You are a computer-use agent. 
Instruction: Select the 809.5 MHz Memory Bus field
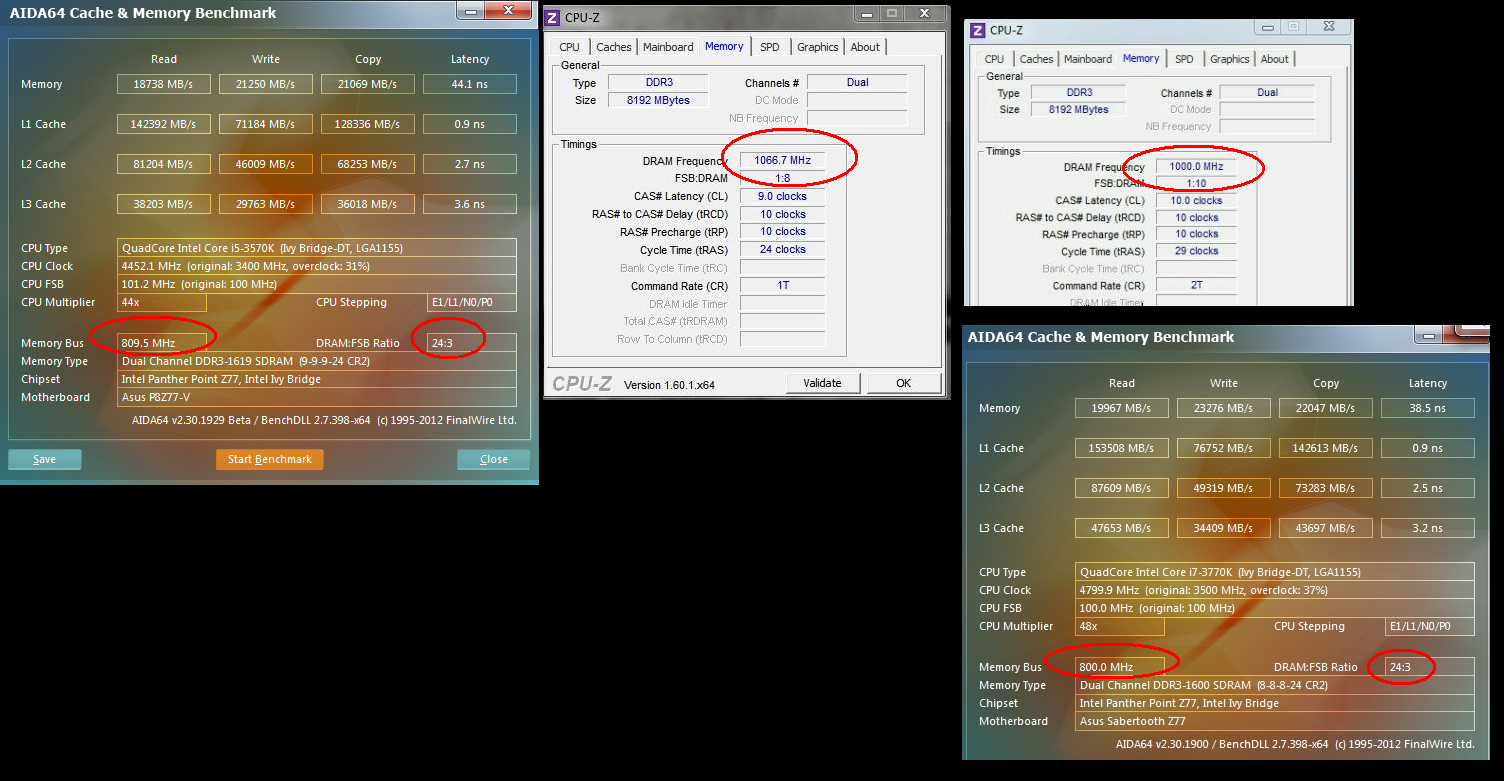(x=162, y=343)
